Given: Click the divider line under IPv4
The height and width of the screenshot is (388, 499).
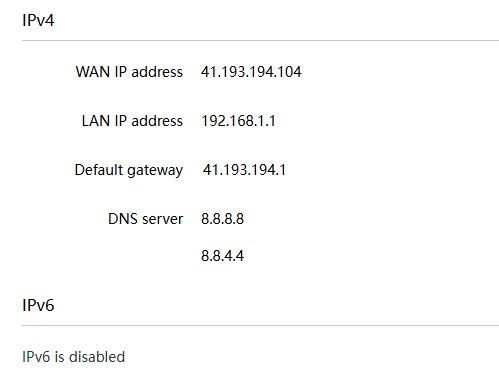Looking at the screenshot, I should point(260,41).
